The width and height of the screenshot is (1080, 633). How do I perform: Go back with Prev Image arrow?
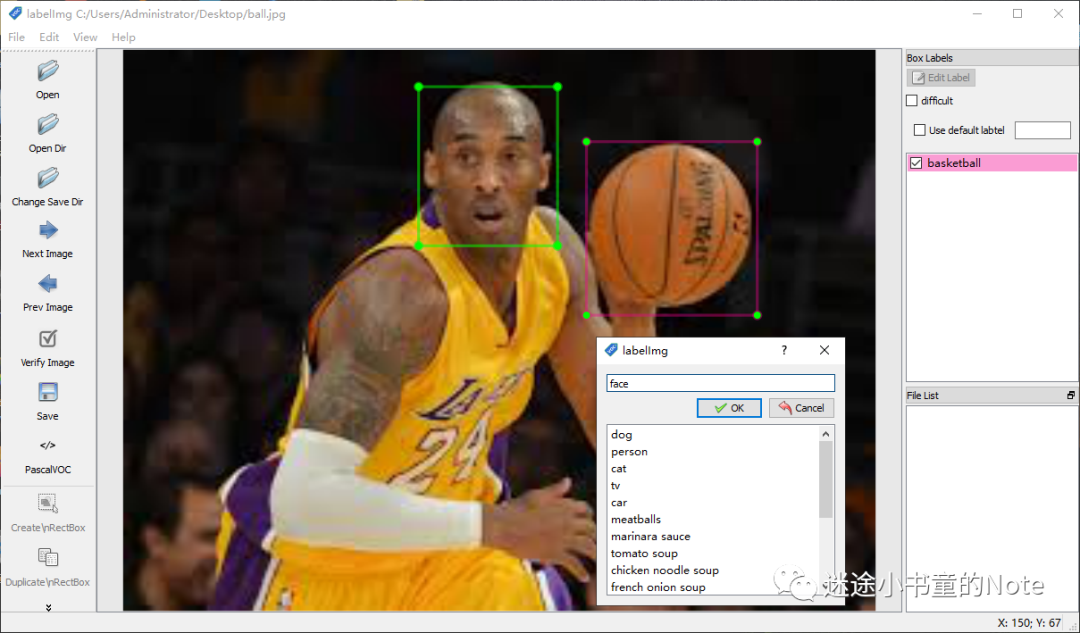(x=48, y=284)
